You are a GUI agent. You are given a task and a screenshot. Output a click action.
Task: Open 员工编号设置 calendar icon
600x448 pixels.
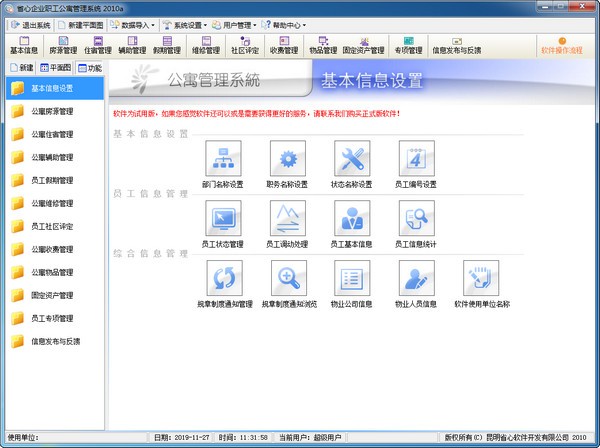pyautogui.click(x=416, y=158)
